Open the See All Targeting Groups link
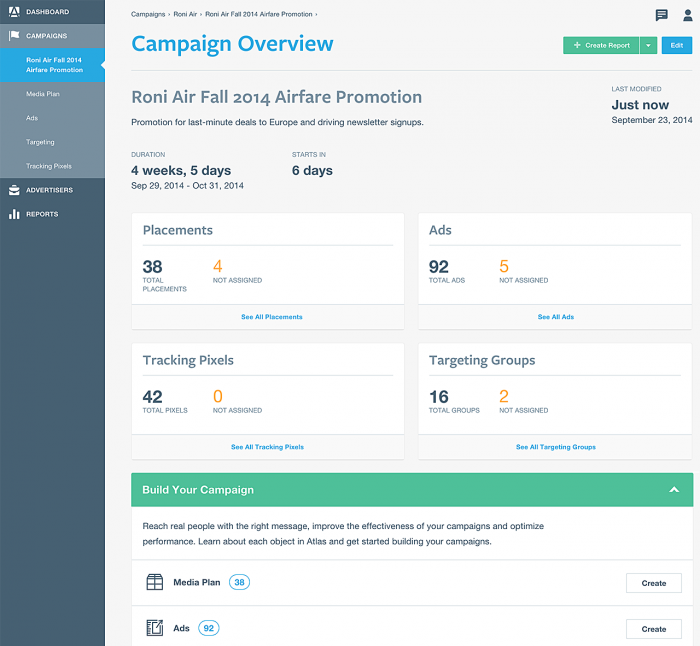Screen dimensions: 700x646 tap(555, 447)
